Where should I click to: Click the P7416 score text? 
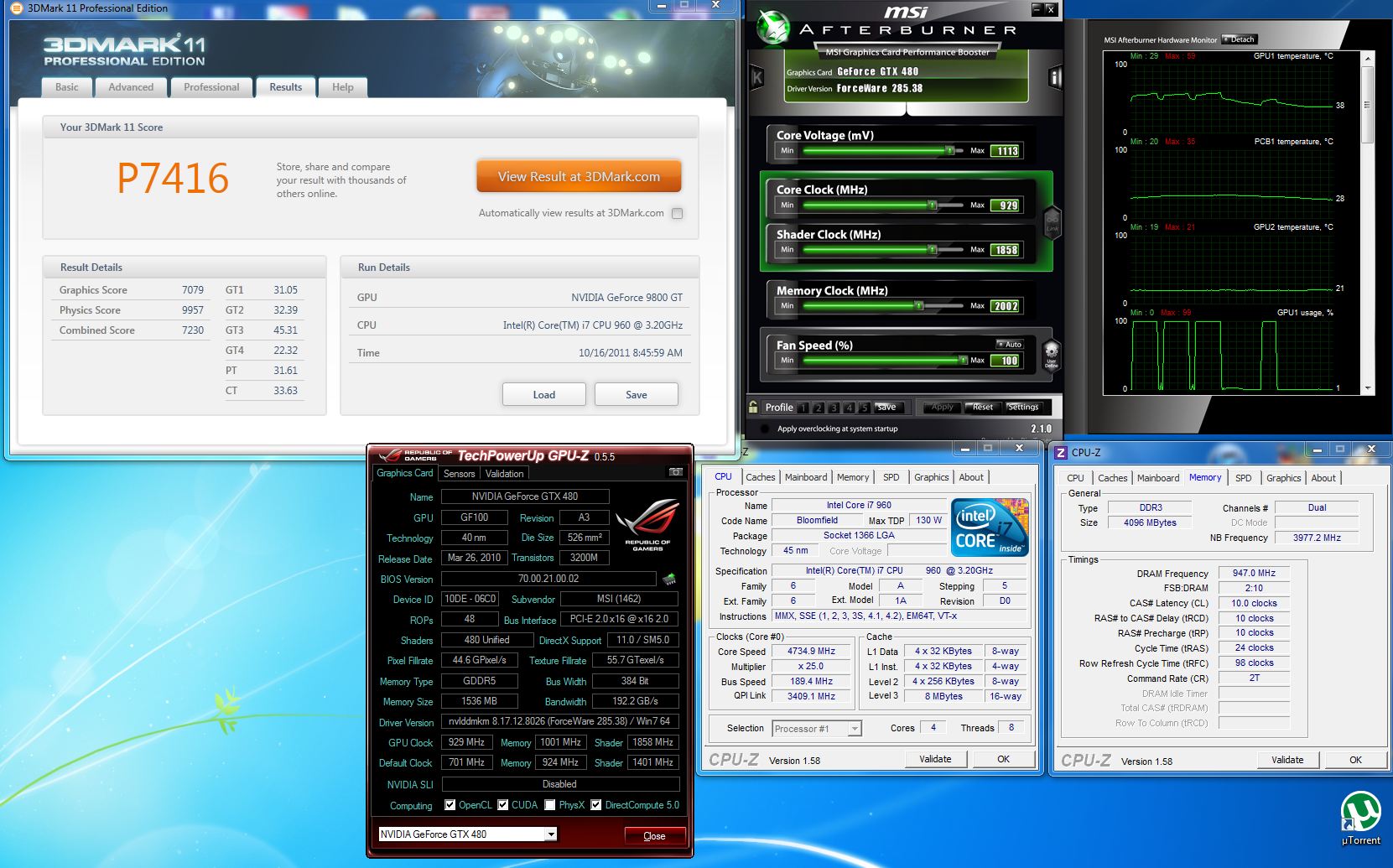tap(173, 178)
